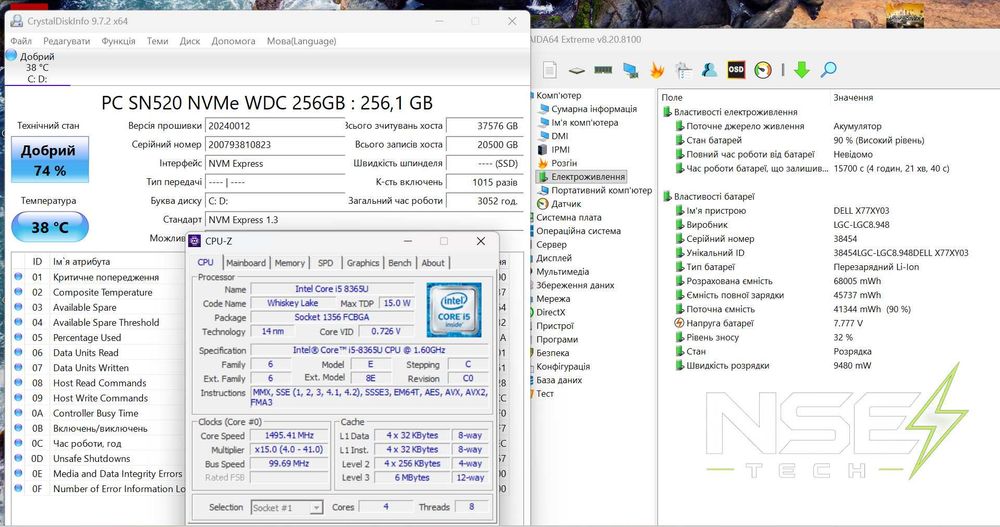The image size is (1000, 527).
Task: Click the CrystalDiskInfo app icon in title bar
Action: pos(17,21)
